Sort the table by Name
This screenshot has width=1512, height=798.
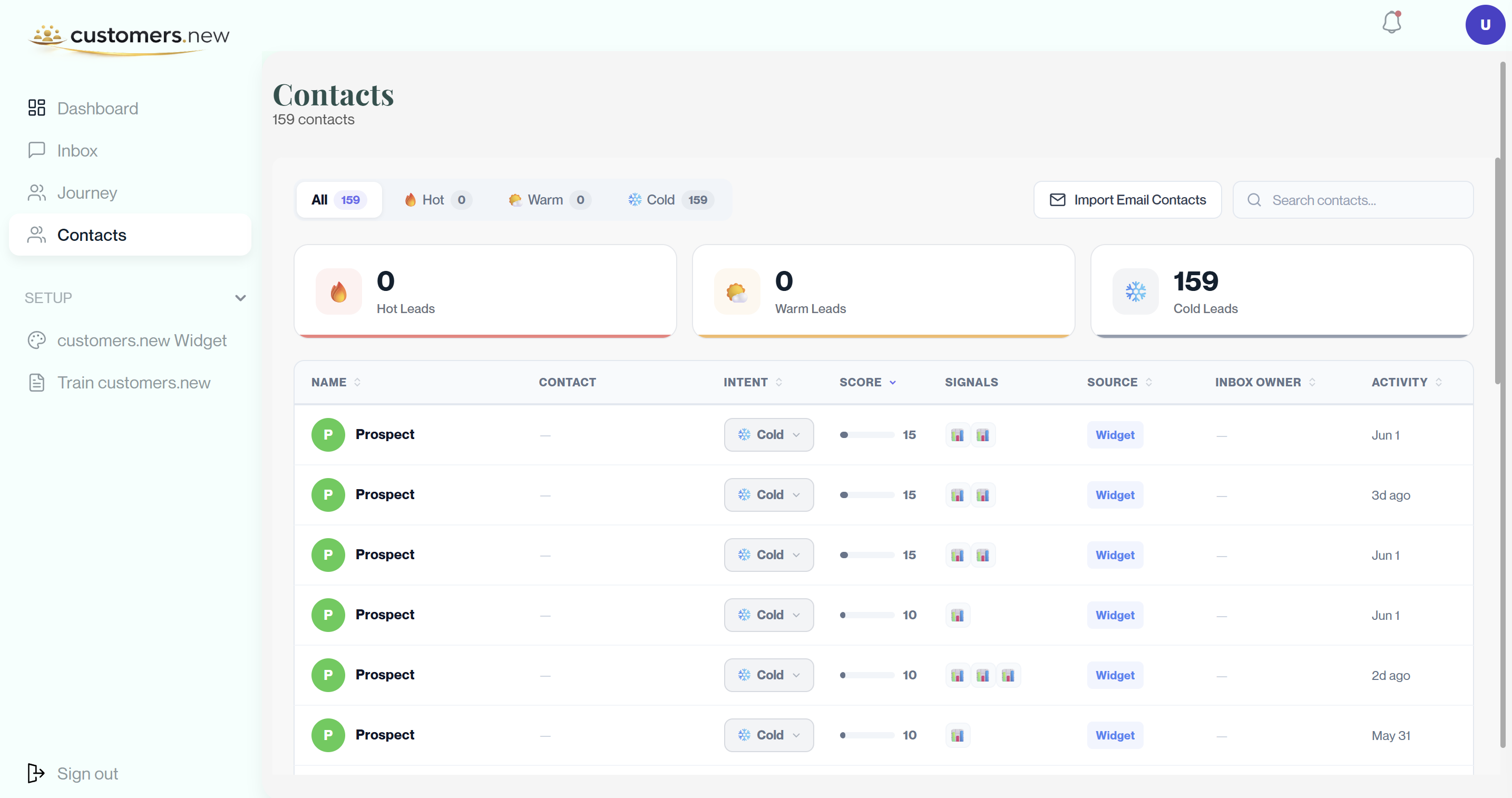(x=336, y=382)
